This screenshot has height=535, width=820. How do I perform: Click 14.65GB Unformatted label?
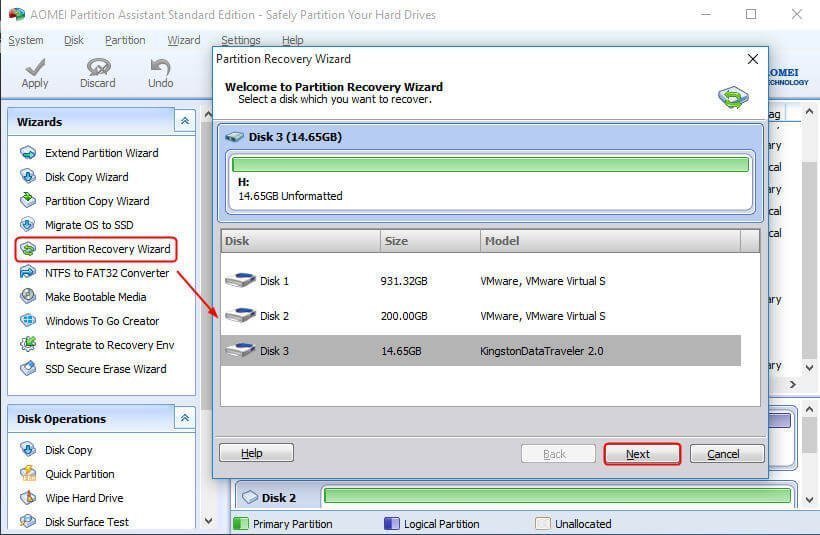290,196
